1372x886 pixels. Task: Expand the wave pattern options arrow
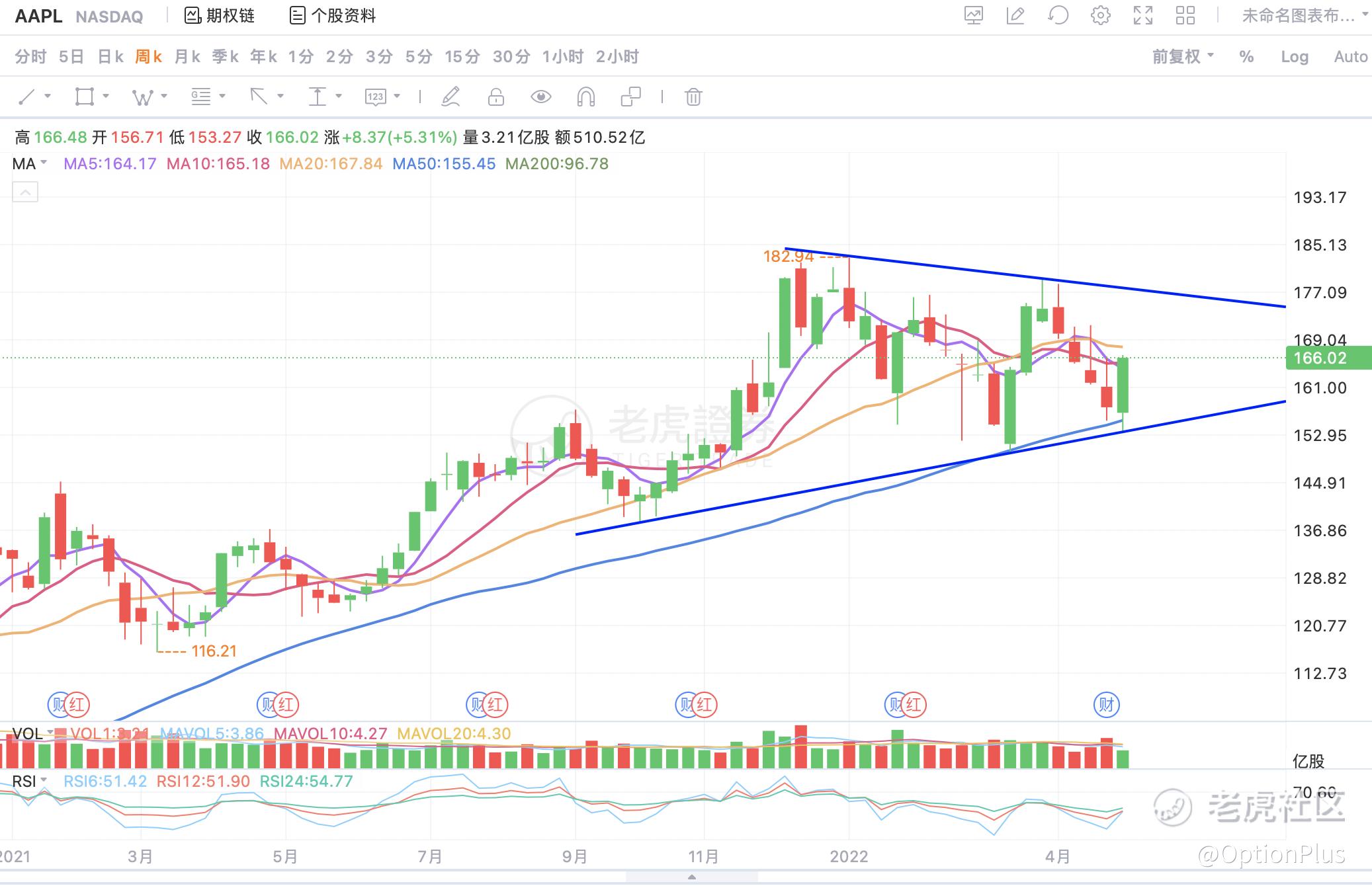164,97
